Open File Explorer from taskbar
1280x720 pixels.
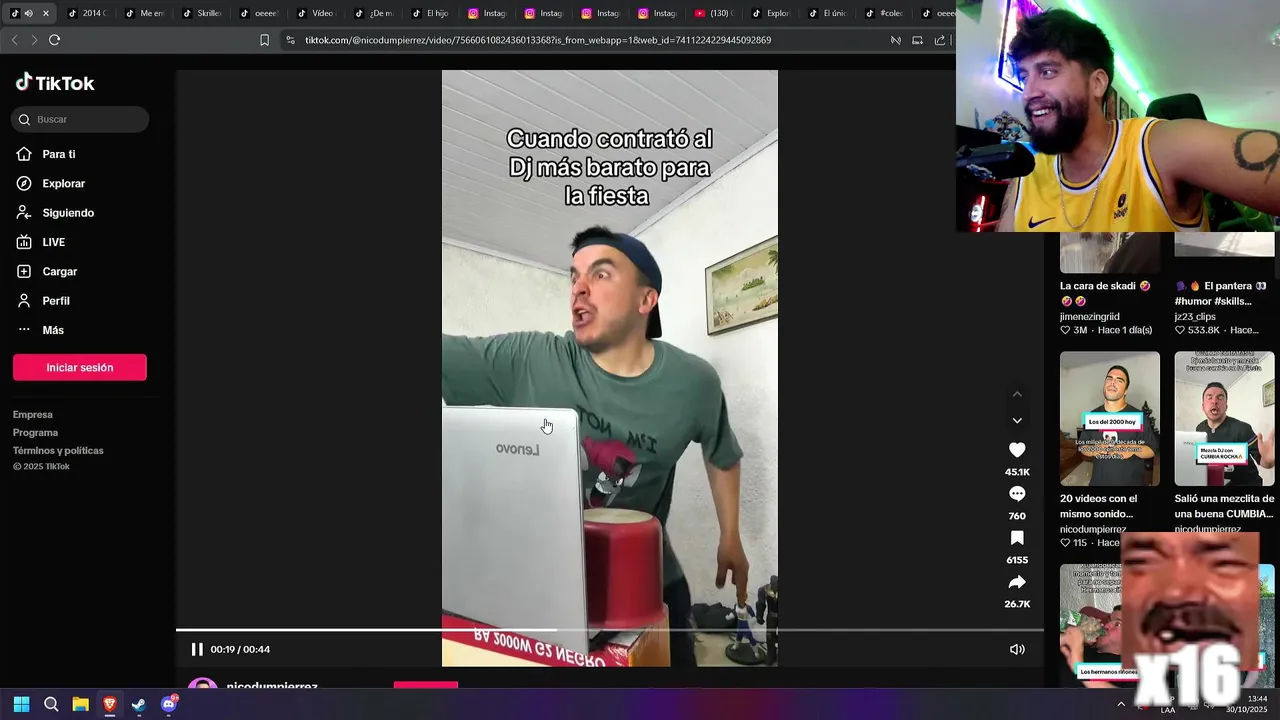[x=80, y=704]
